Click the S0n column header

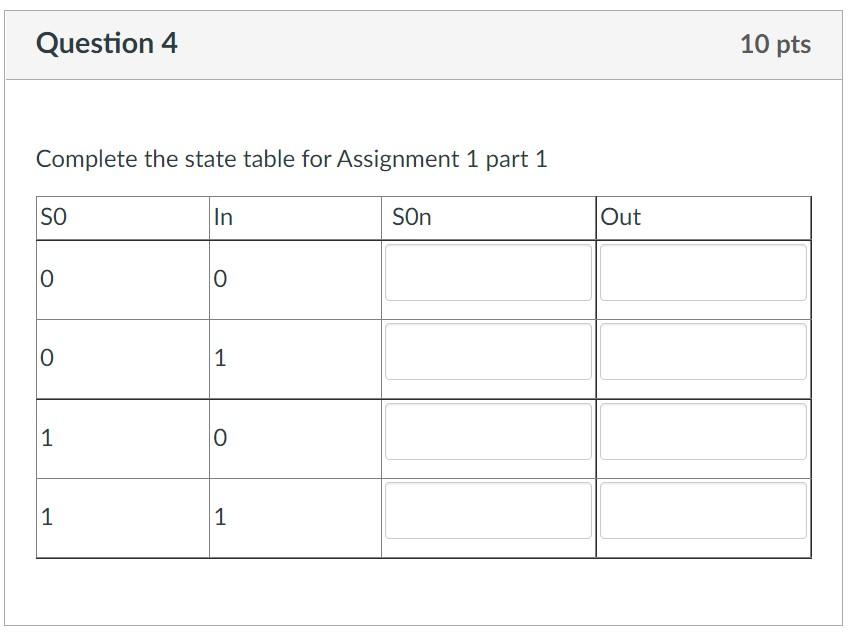coord(487,216)
